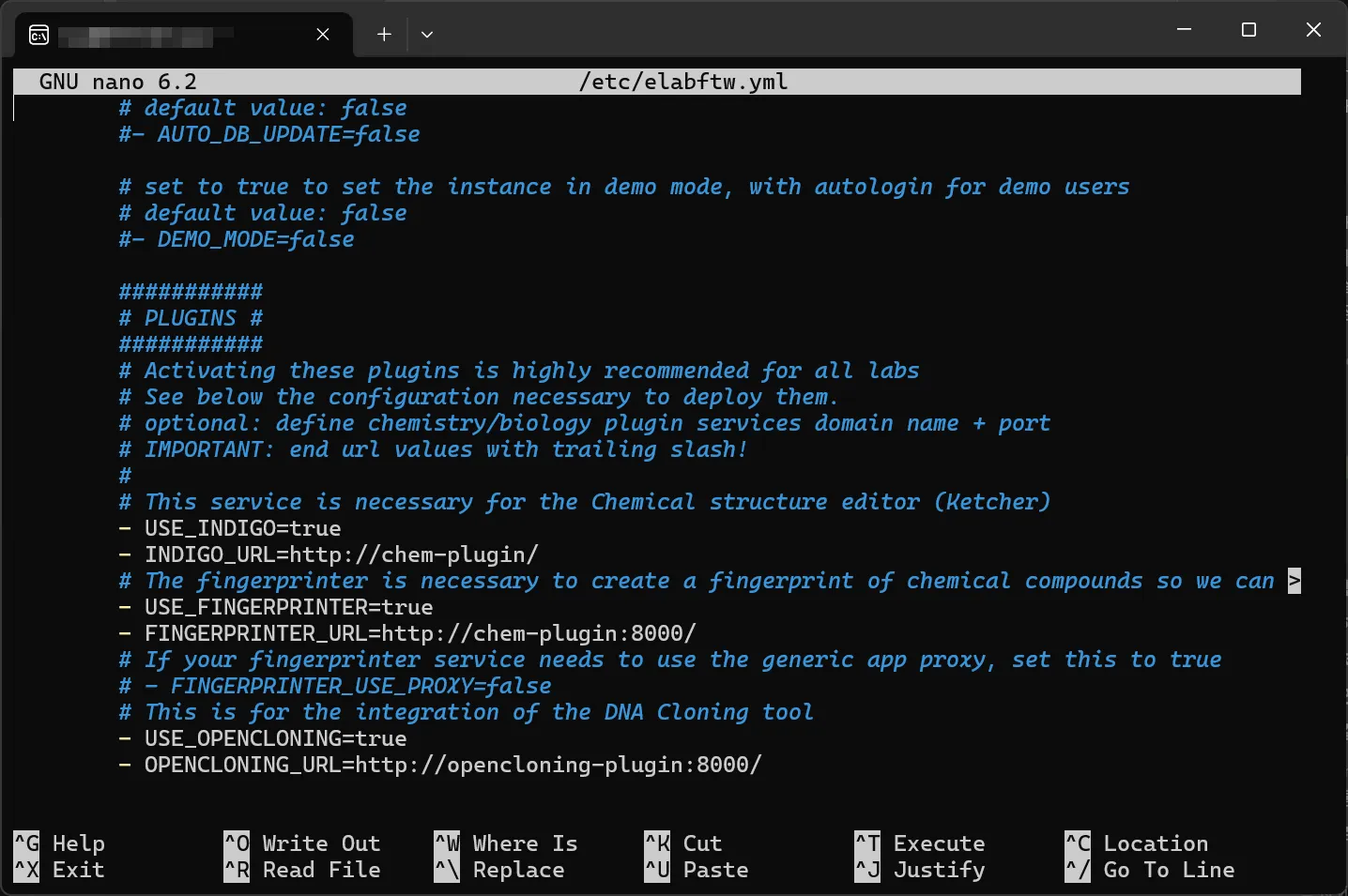This screenshot has width=1348, height=896.
Task: Maximize the terminal window
Action: pos(1248,30)
